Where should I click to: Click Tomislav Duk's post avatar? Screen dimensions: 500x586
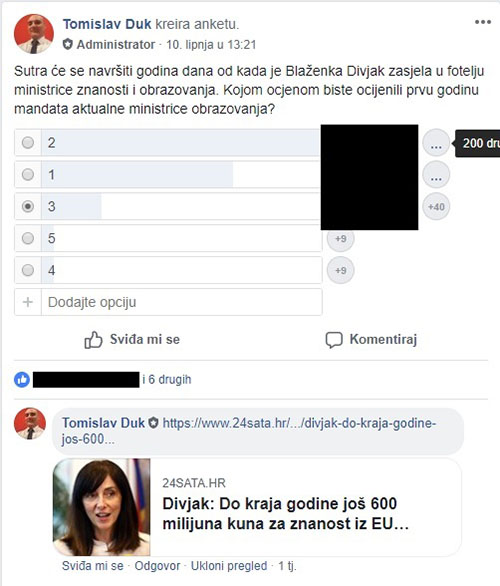tap(34, 34)
